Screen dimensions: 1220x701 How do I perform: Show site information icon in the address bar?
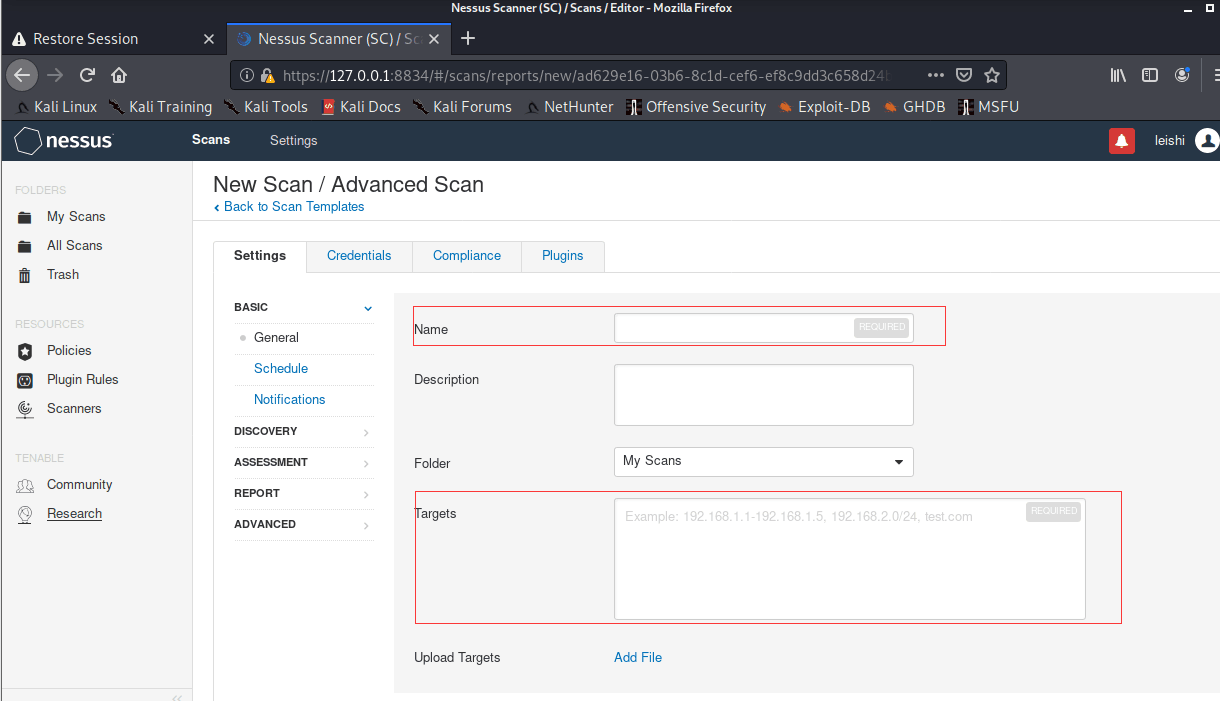248,75
